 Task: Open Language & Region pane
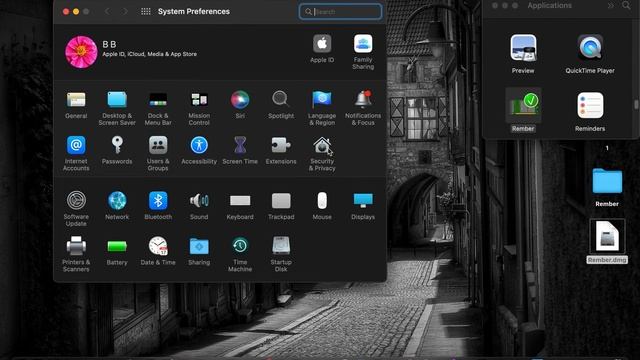pyautogui.click(x=322, y=108)
